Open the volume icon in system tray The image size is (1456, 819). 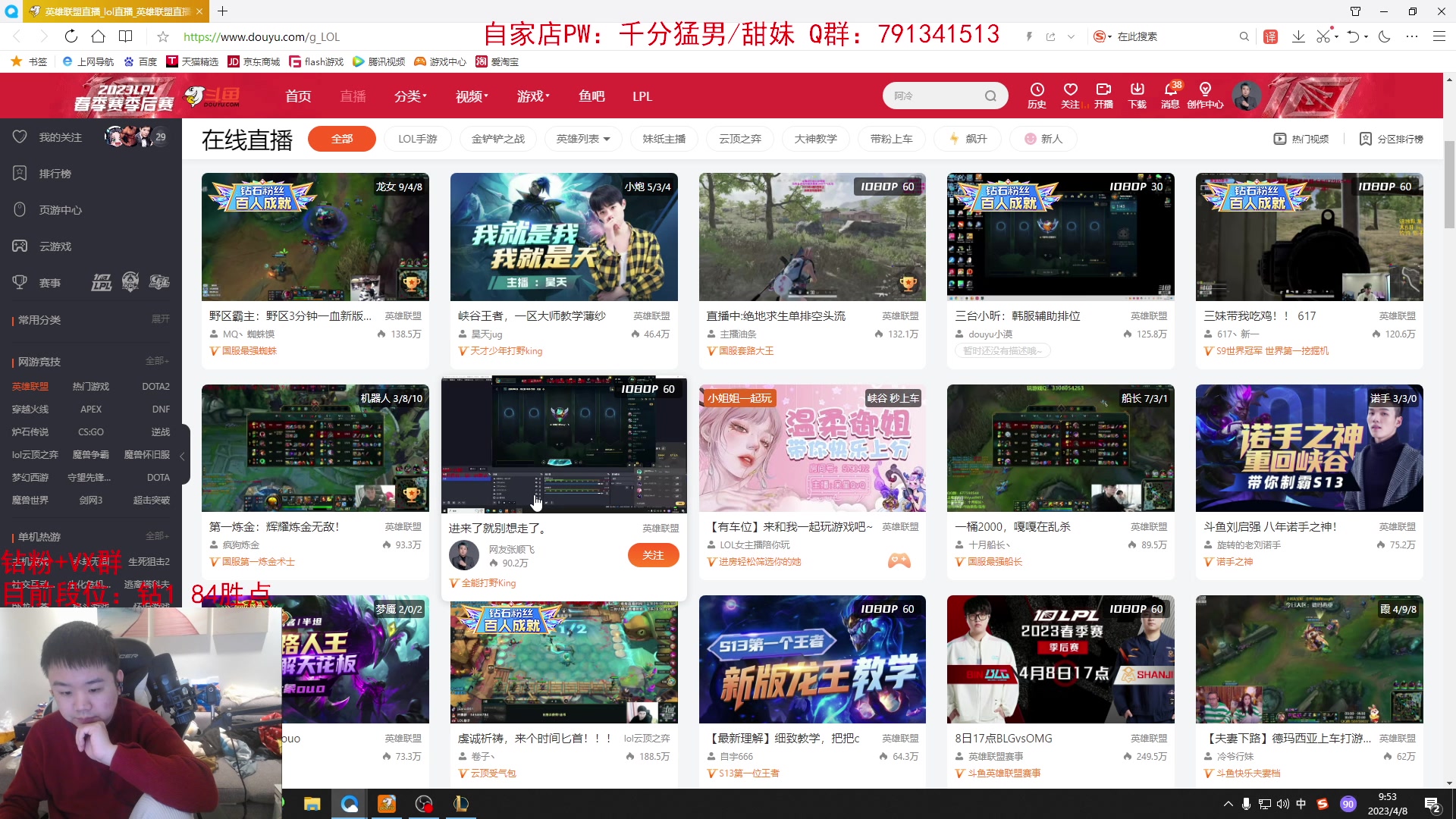pyautogui.click(x=1282, y=804)
